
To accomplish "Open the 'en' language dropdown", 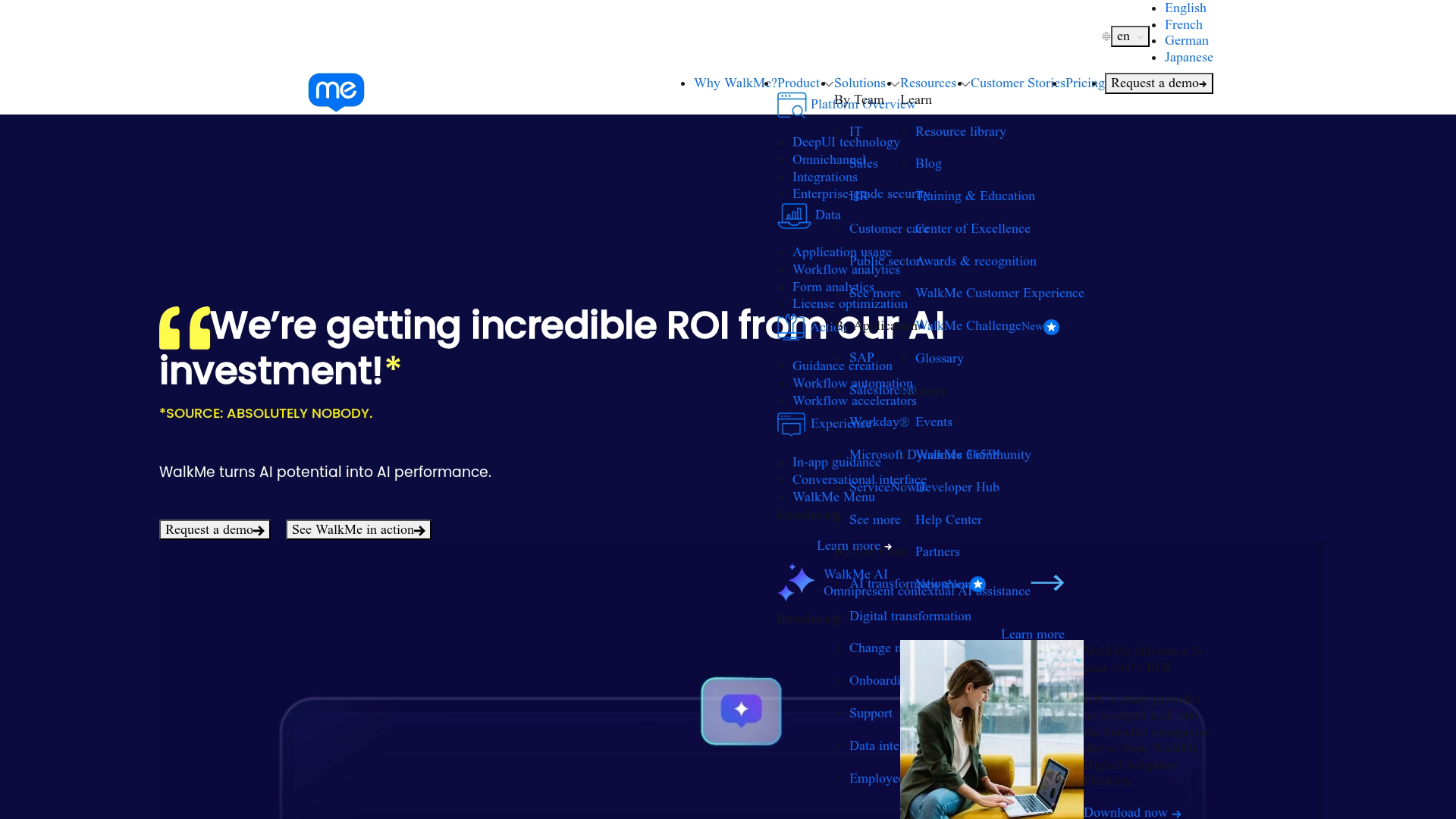I will pyautogui.click(x=1130, y=36).
